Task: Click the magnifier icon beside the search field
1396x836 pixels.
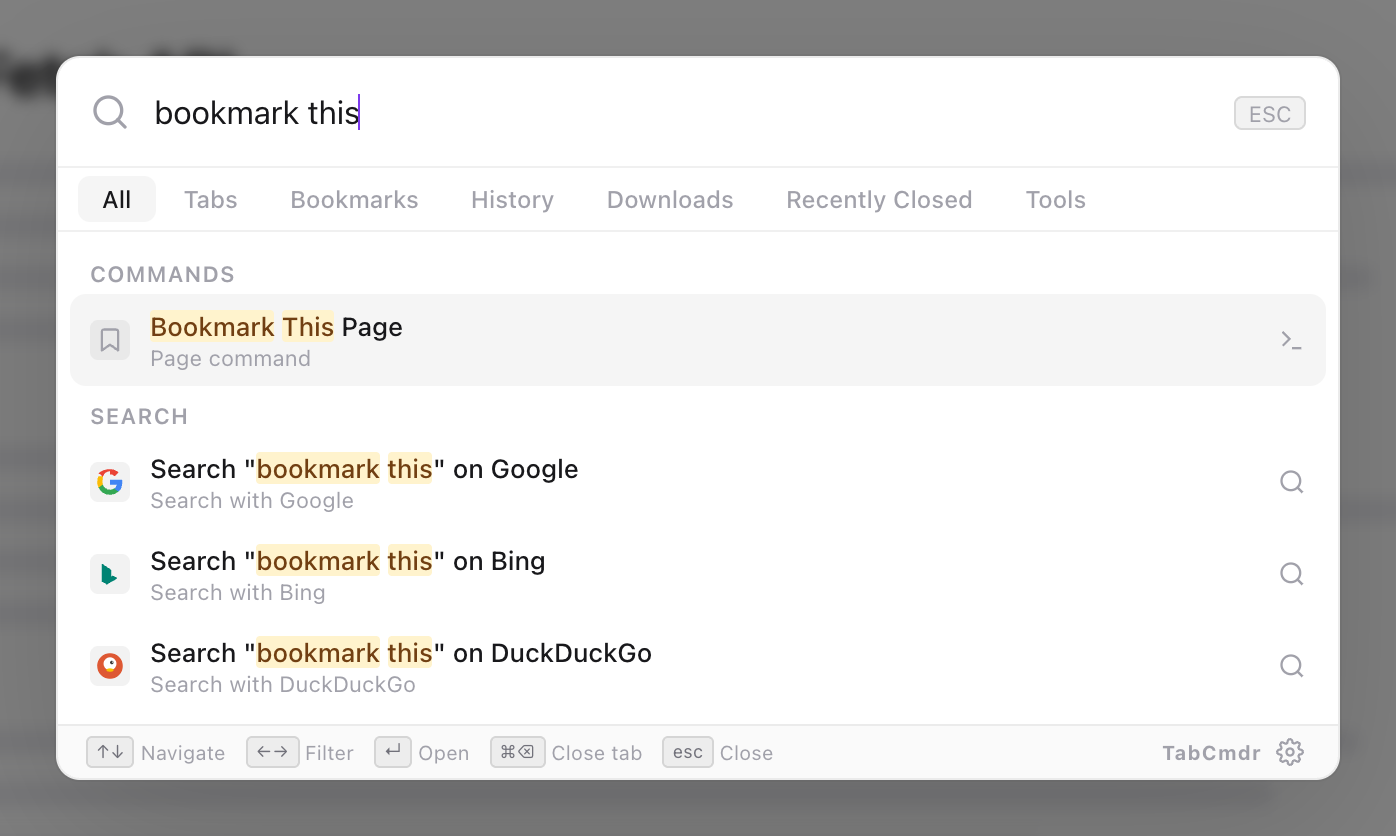Action: click(110, 112)
